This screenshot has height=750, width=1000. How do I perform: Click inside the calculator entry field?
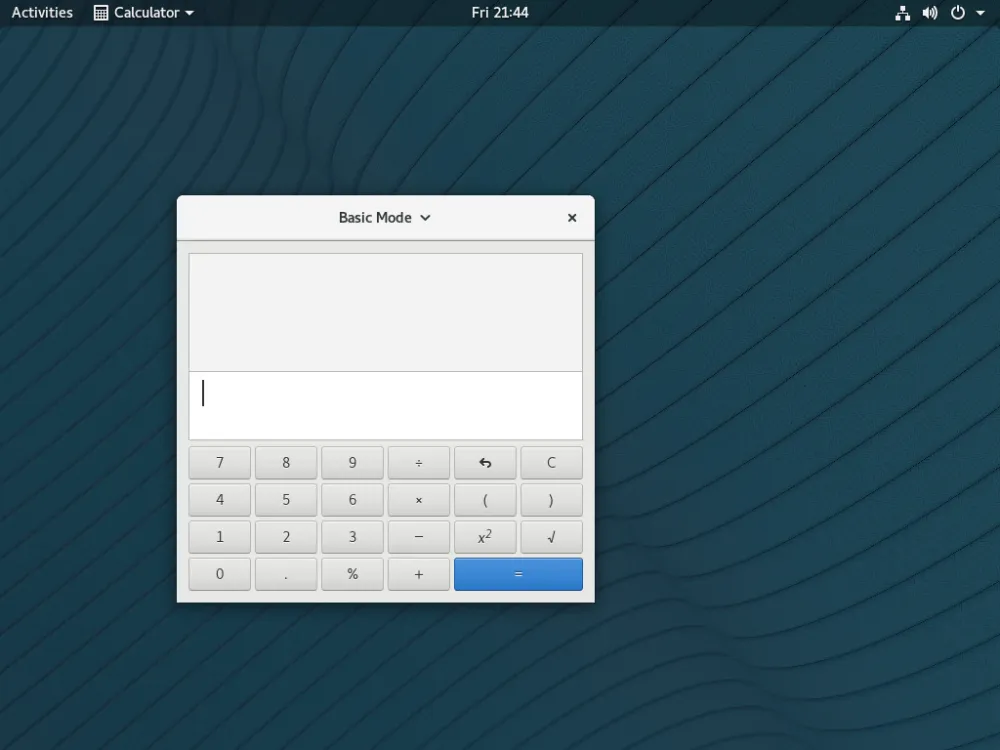coord(385,405)
